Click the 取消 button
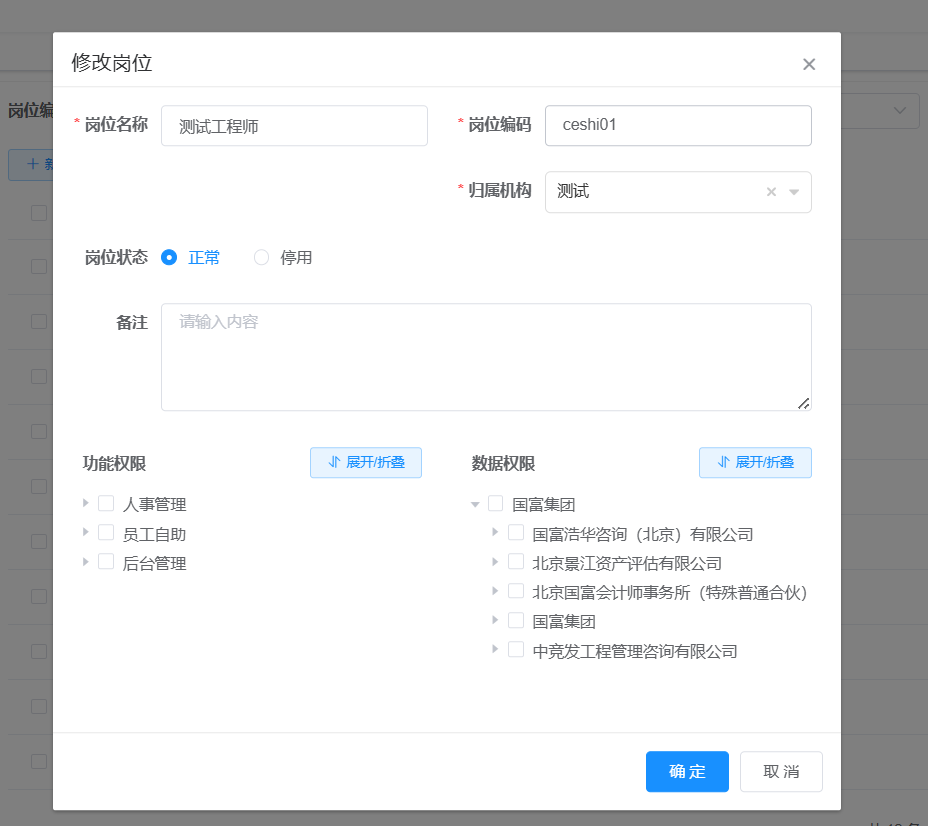 [781, 772]
